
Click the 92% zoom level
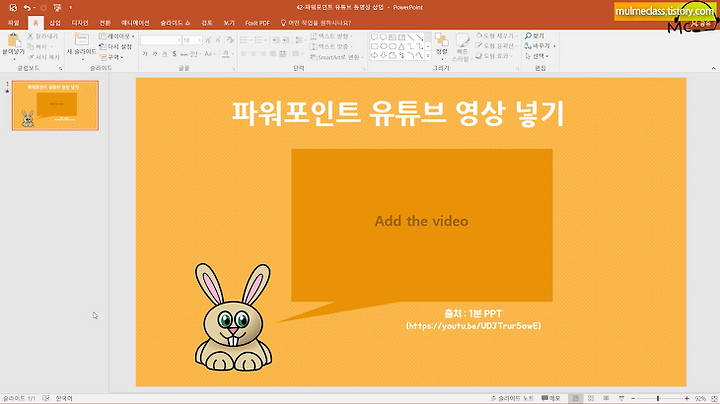pos(700,398)
